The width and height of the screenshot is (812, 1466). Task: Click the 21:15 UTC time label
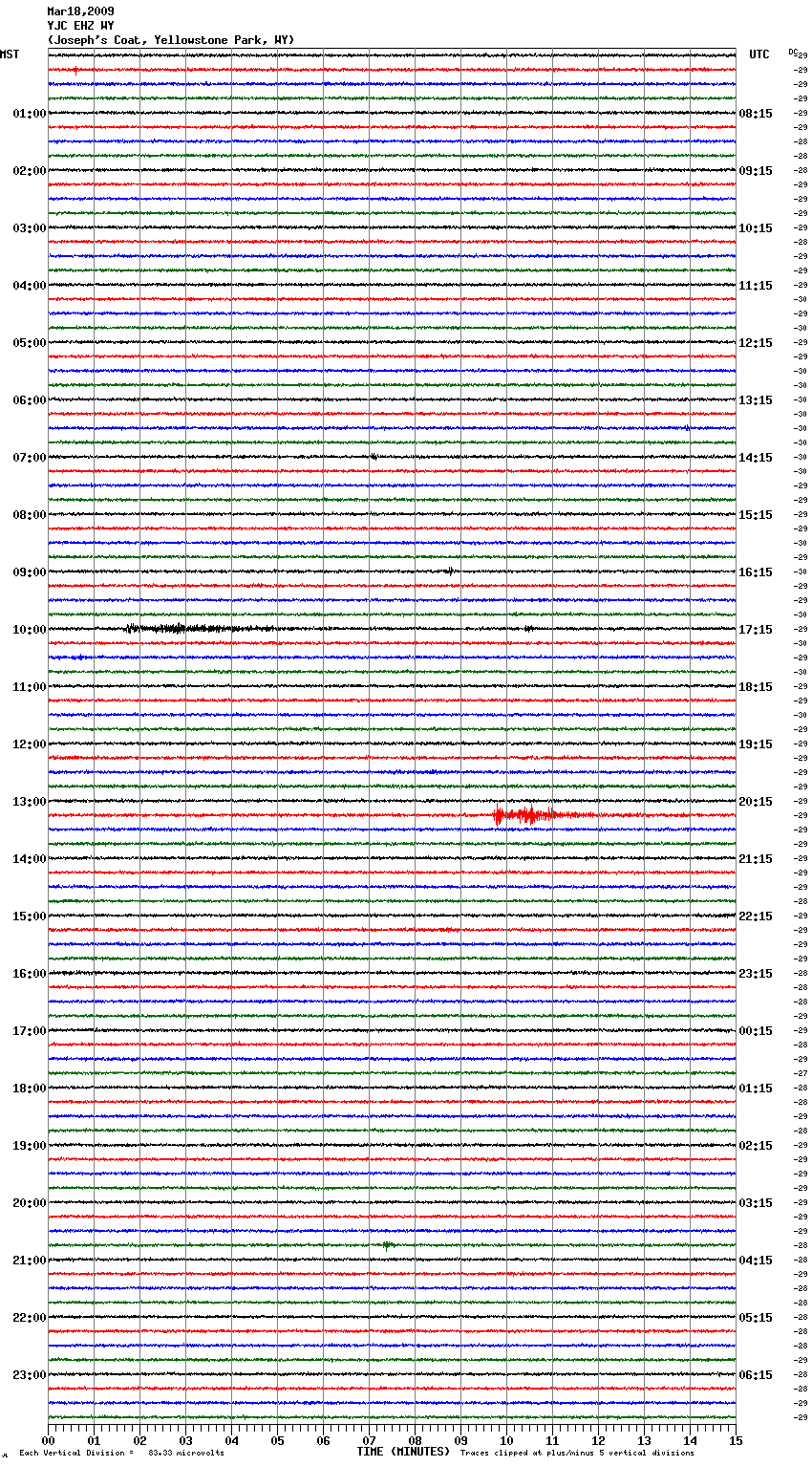756,859
